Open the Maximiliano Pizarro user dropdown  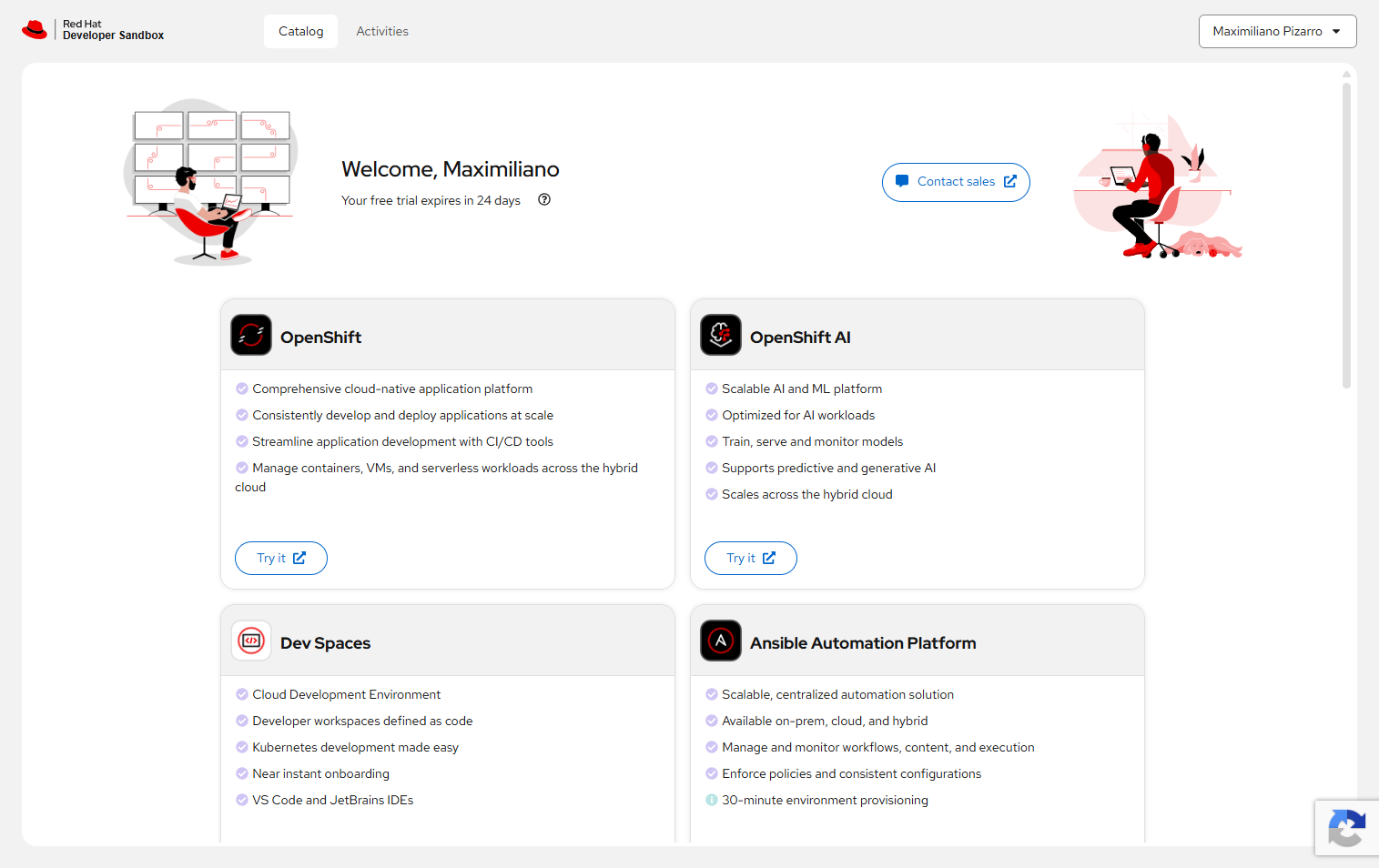point(1277,31)
